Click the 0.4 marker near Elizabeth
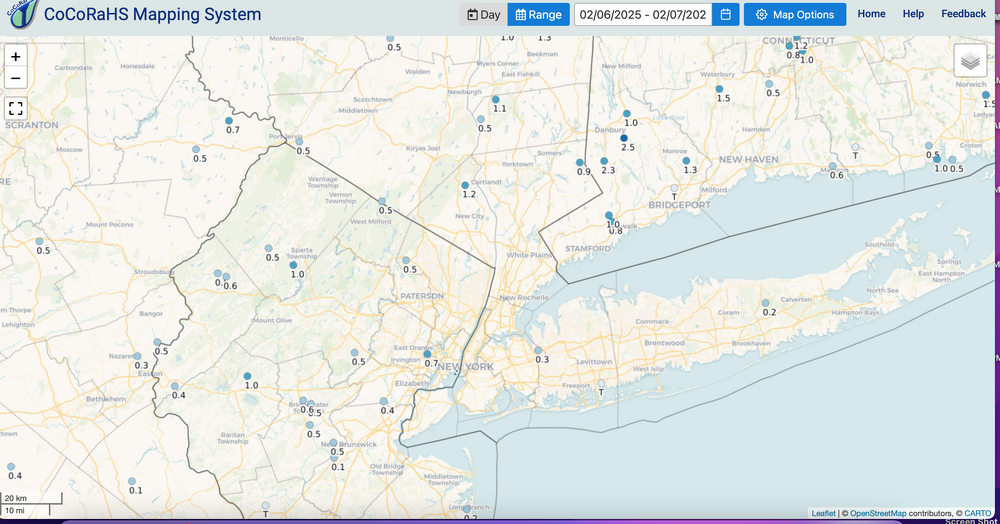This screenshot has width=1000, height=524. click(x=383, y=402)
